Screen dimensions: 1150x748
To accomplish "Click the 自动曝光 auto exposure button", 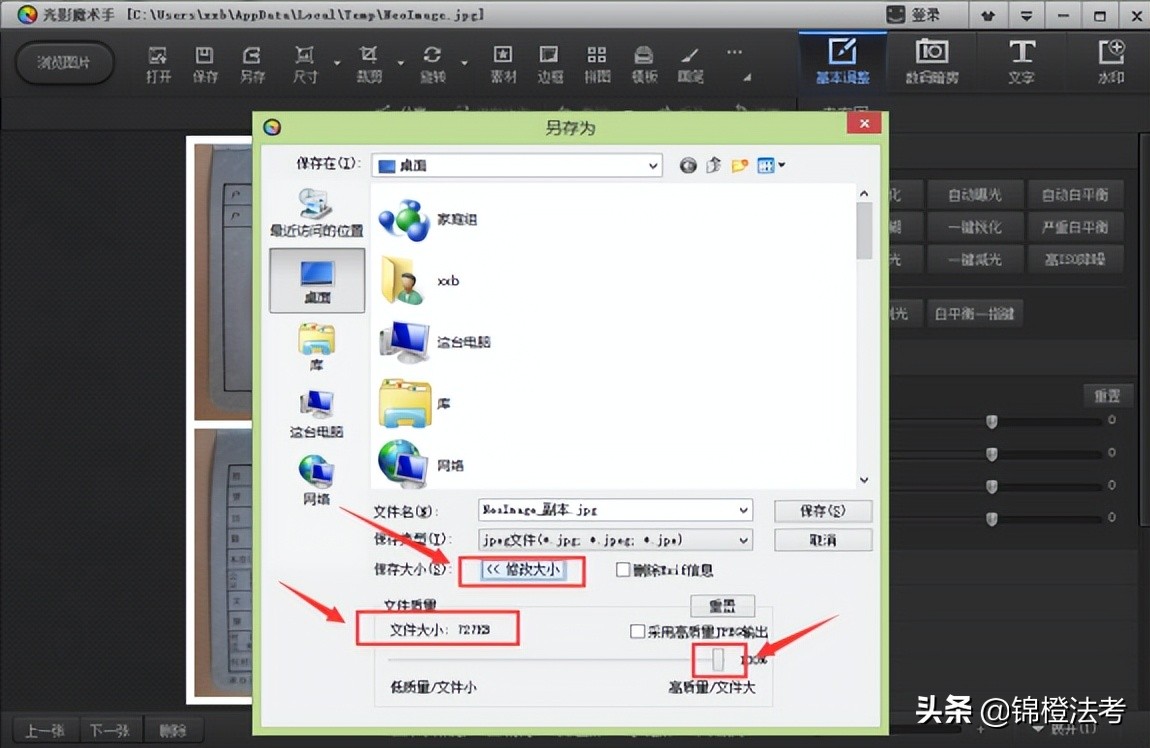I will coord(975,193).
